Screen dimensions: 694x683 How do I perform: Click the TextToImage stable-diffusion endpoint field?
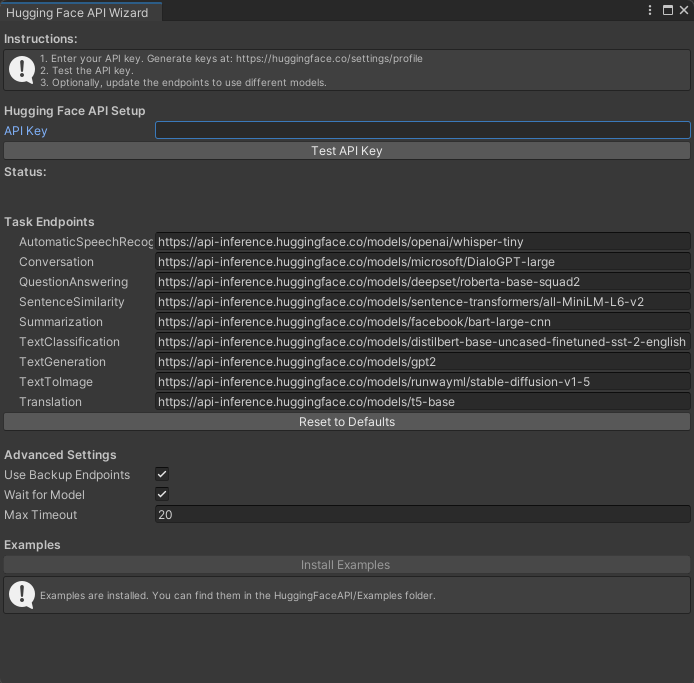[422, 382]
